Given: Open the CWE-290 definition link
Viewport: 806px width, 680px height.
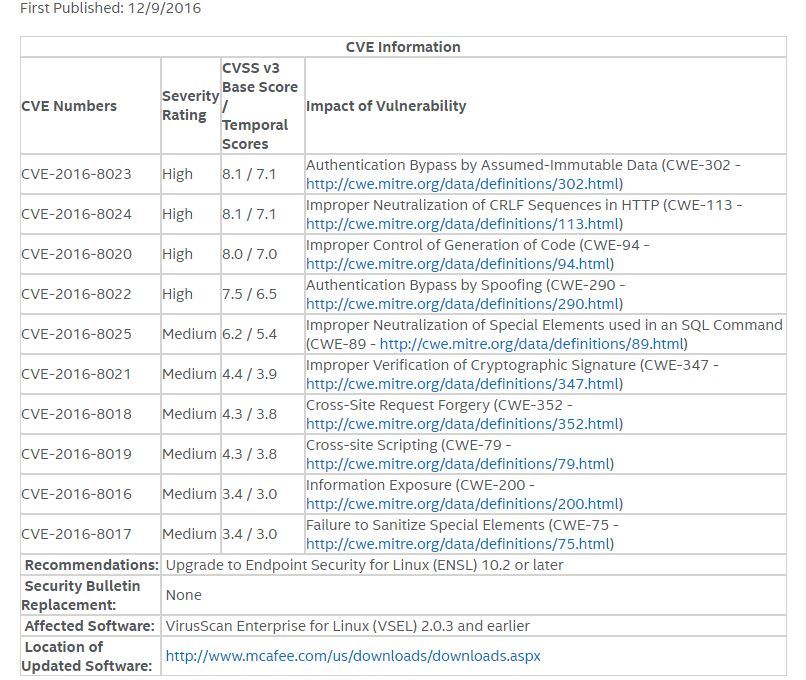Looking at the screenshot, I should click(463, 304).
